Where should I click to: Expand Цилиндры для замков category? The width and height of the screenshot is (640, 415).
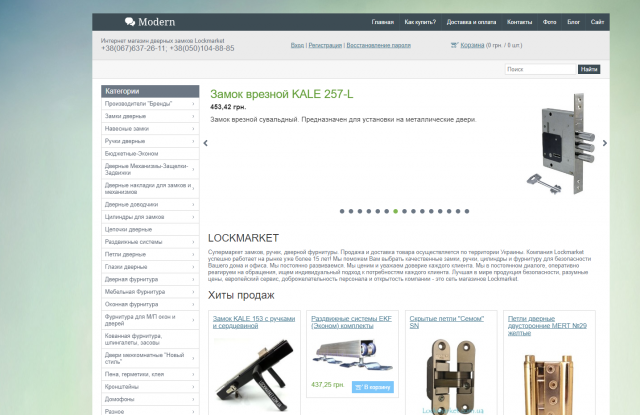150,217
